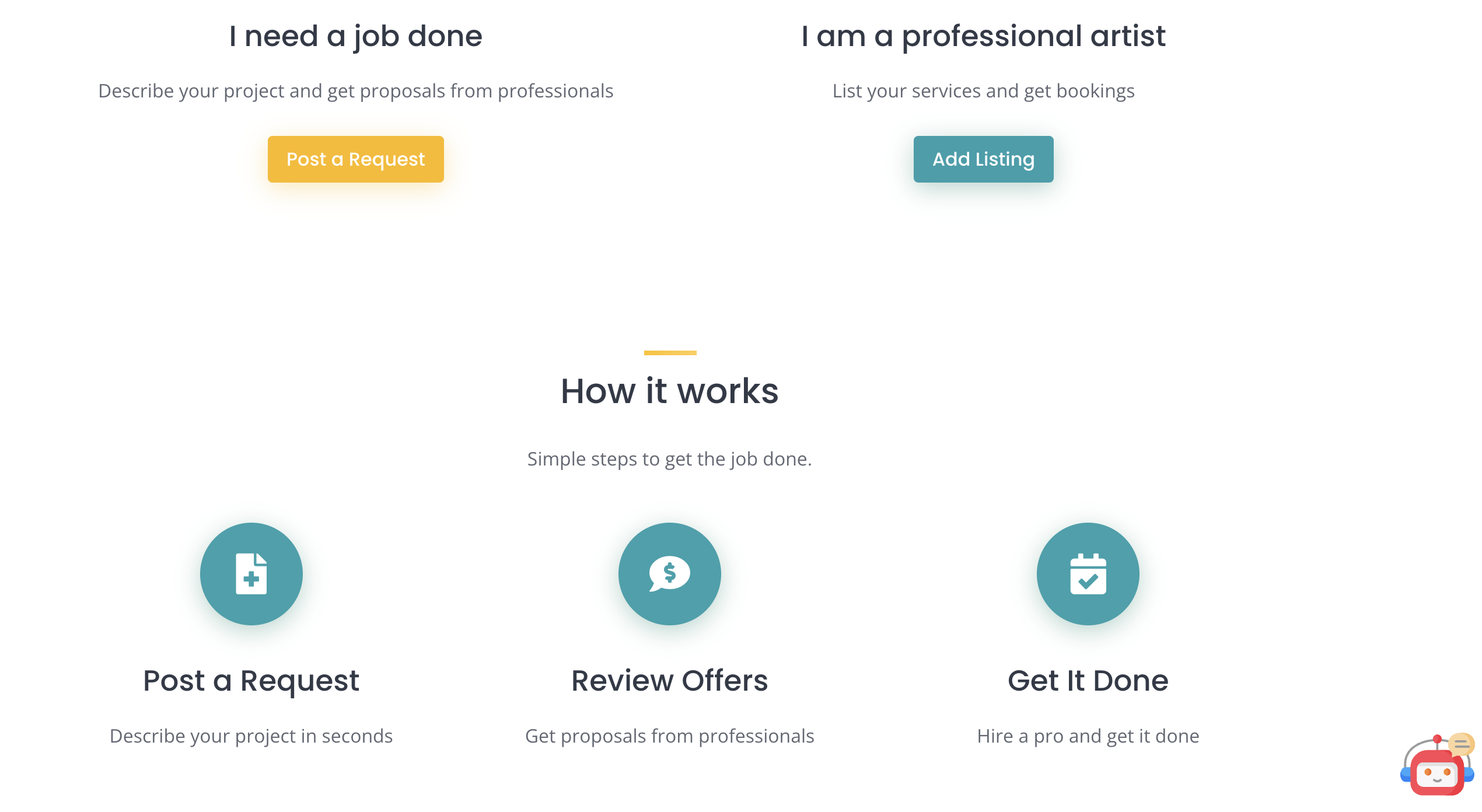Click the dollar speech bubble icon
The height and width of the screenshot is (812, 1482).
tap(670, 574)
